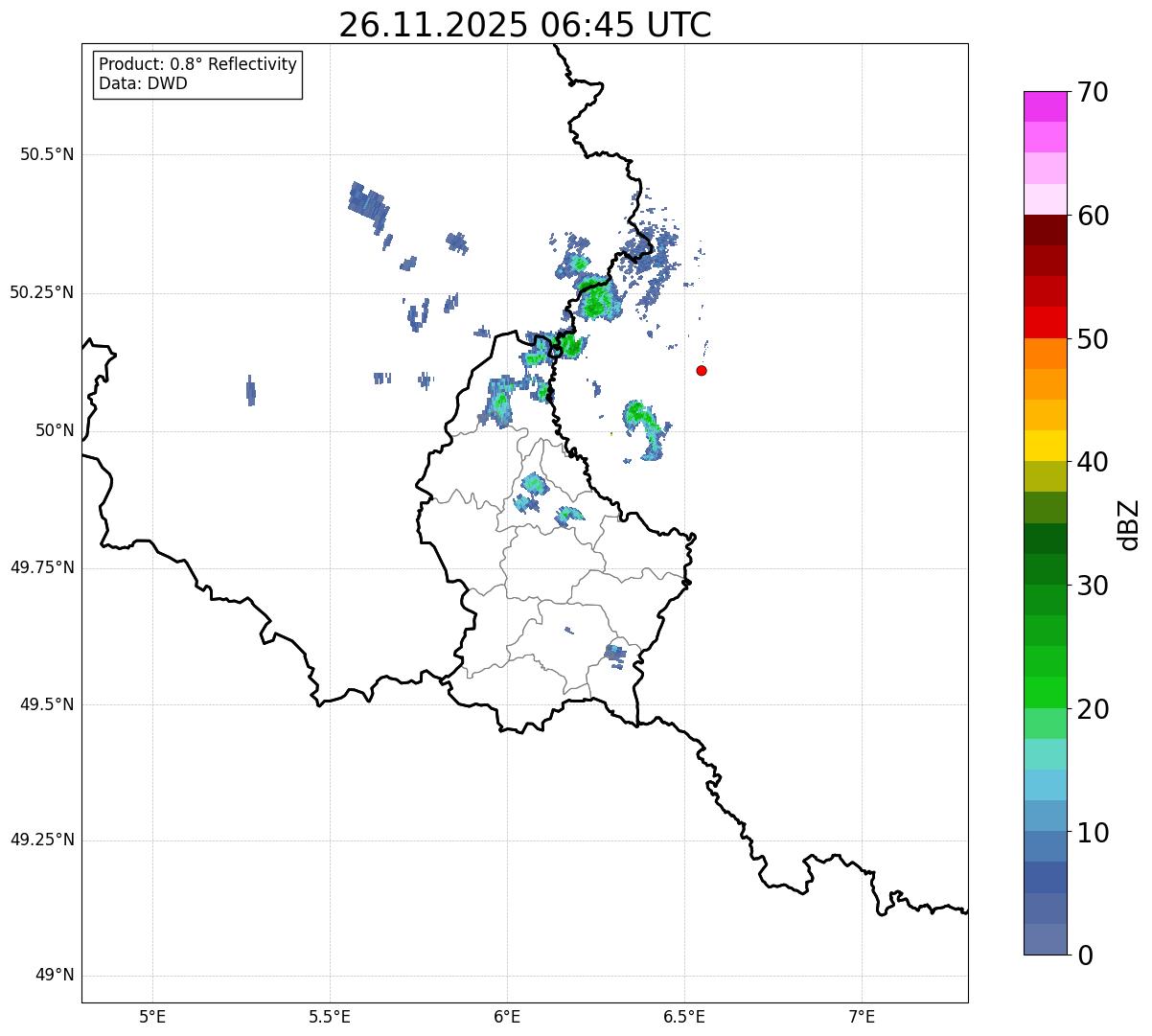Click the dark maroon colorbar segment below 60
This screenshot has width=1152, height=1036.
tap(1046, 230)
